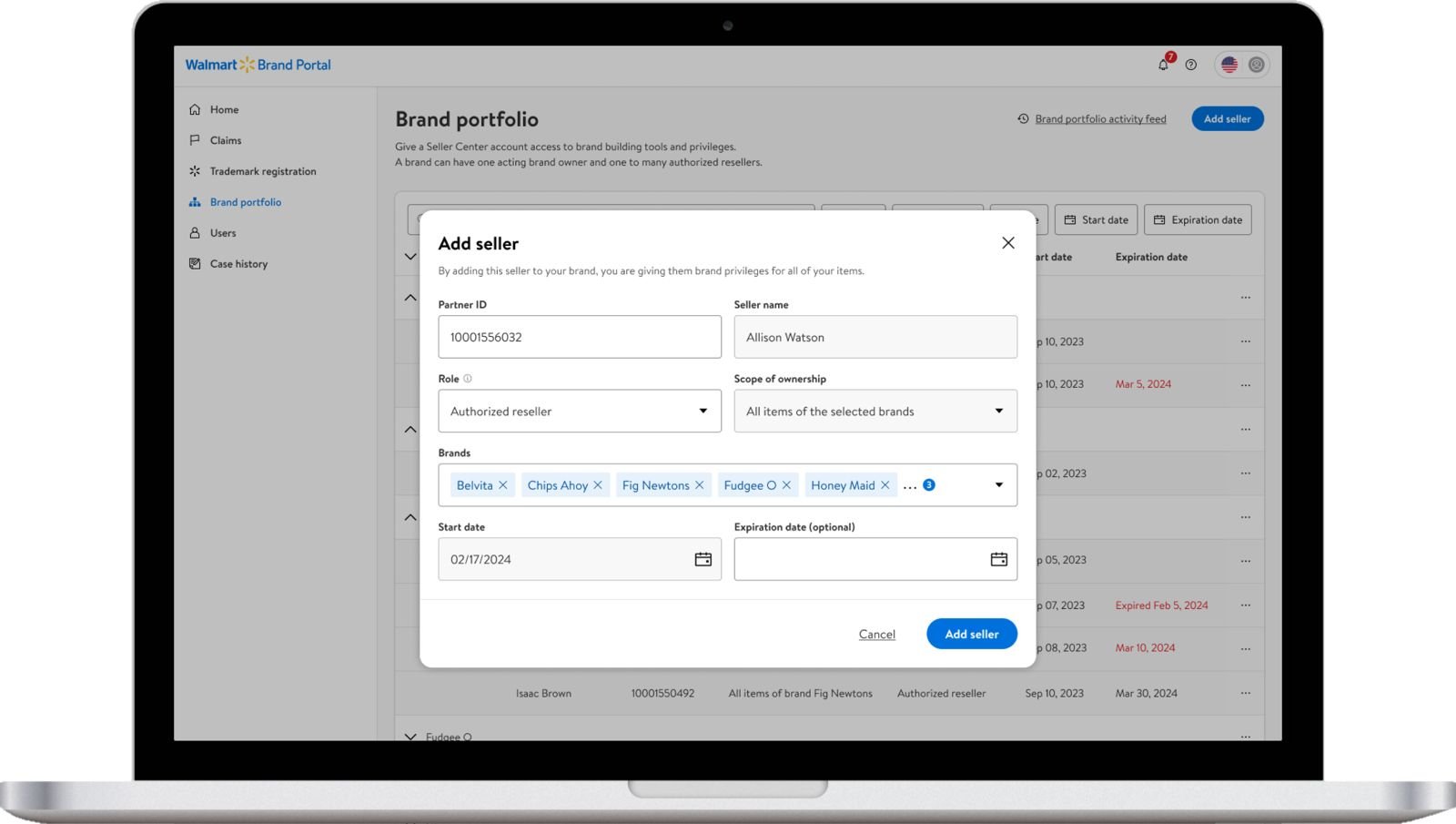Screen dimensions: 1456x824
Task: Open the user profile avatar
Action: coord(1257,65)
